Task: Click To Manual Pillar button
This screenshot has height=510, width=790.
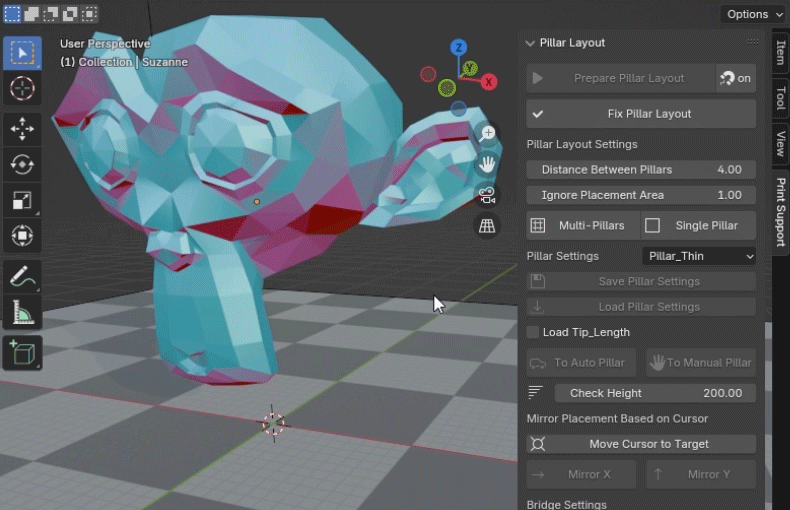Action: [701, 363]
